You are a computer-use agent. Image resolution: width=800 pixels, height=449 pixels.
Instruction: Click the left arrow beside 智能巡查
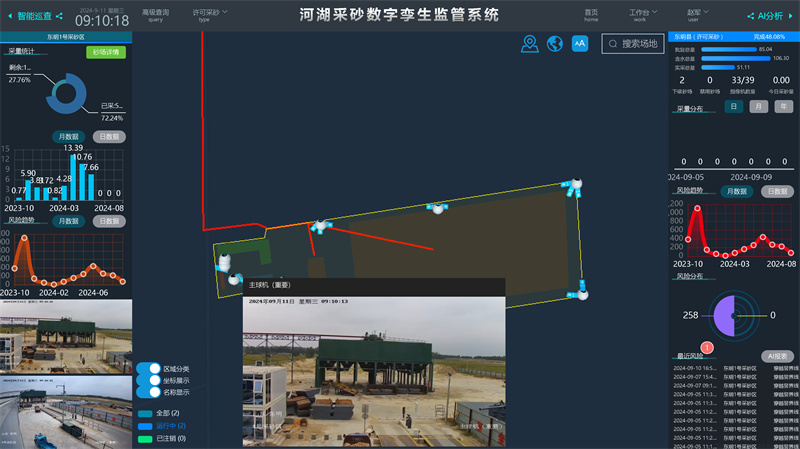coord(10,16)
